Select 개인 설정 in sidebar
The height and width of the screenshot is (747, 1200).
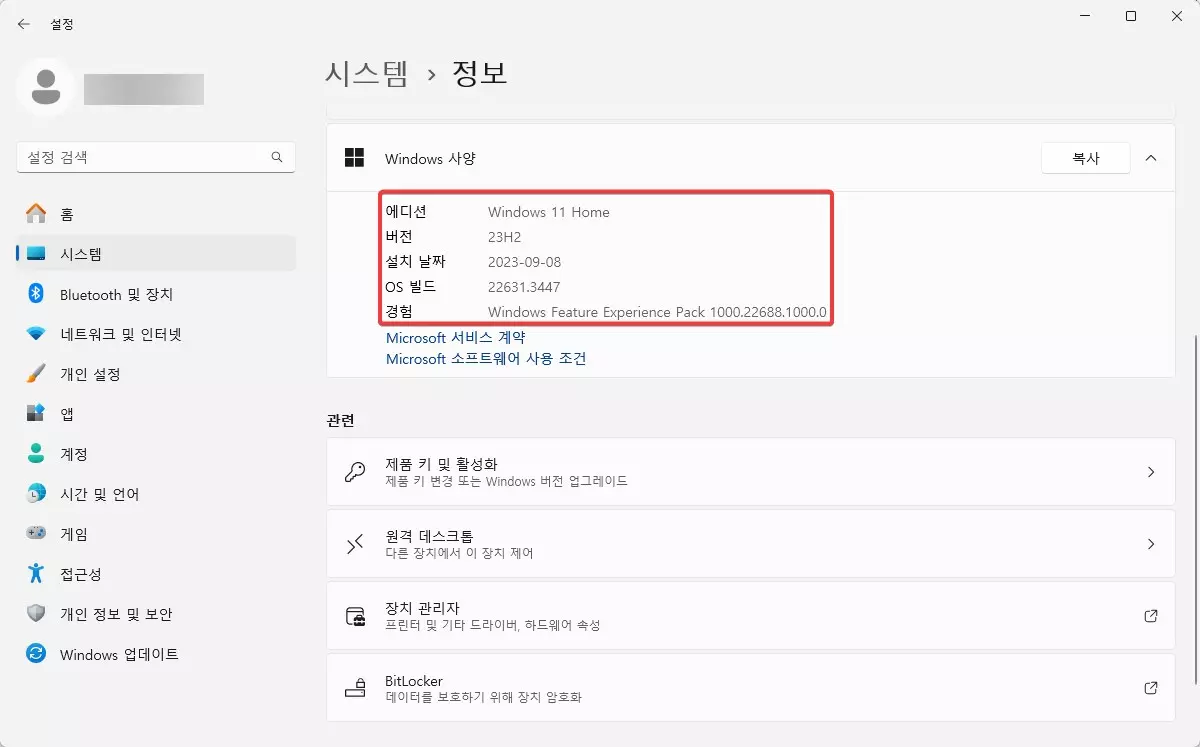point(156,374)
